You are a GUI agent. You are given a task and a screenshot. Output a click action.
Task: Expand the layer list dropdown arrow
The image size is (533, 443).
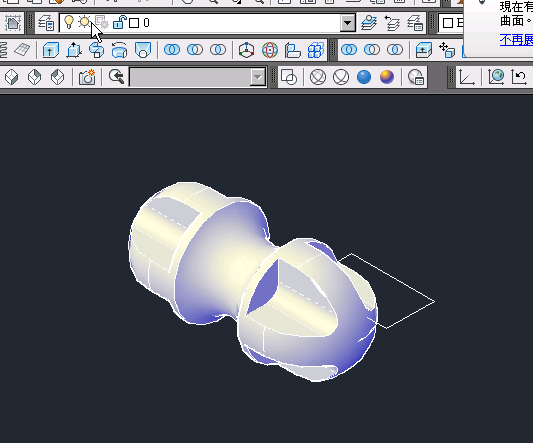[x=347, y=23]
